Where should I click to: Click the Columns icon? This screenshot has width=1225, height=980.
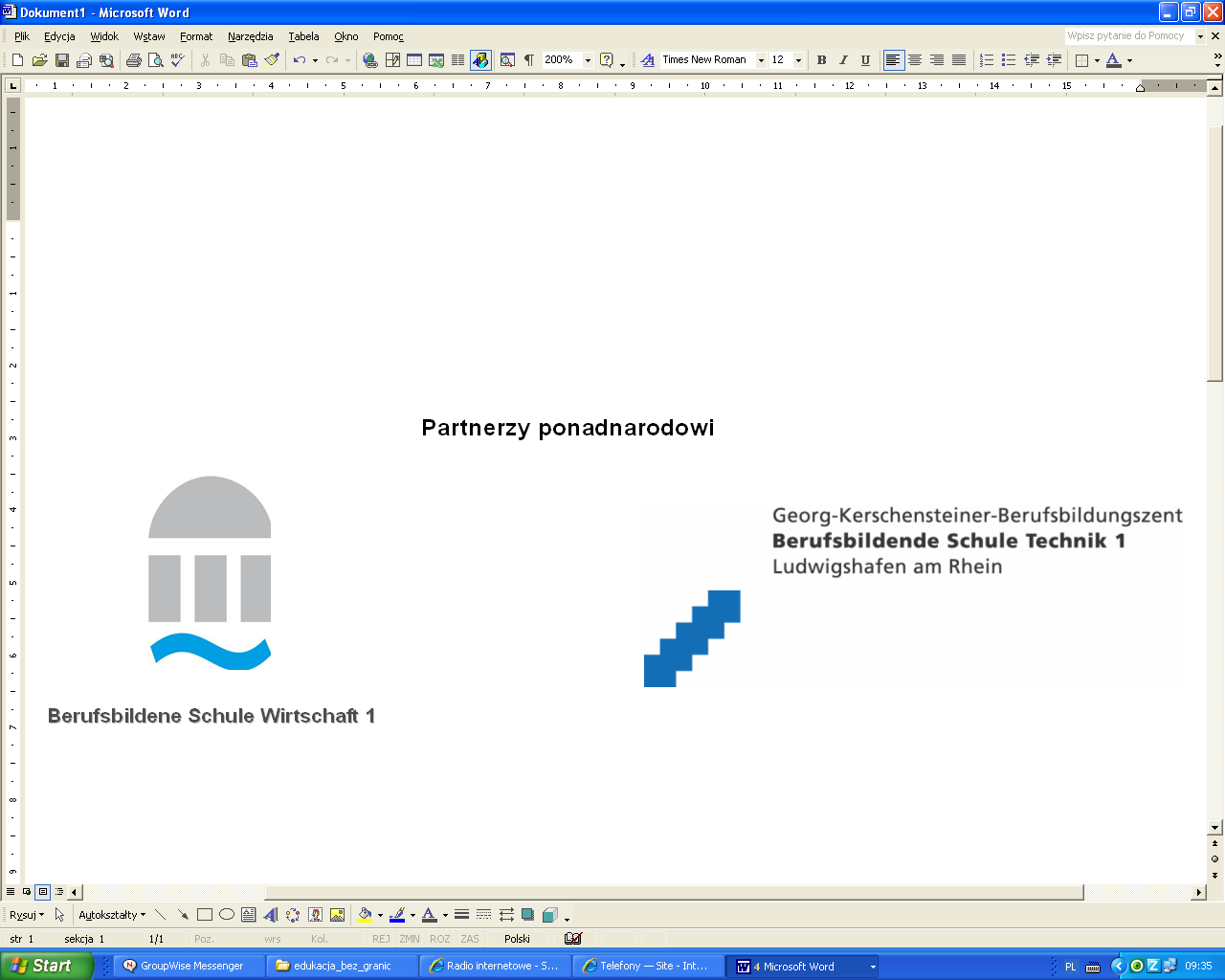(x=457, y=60)
